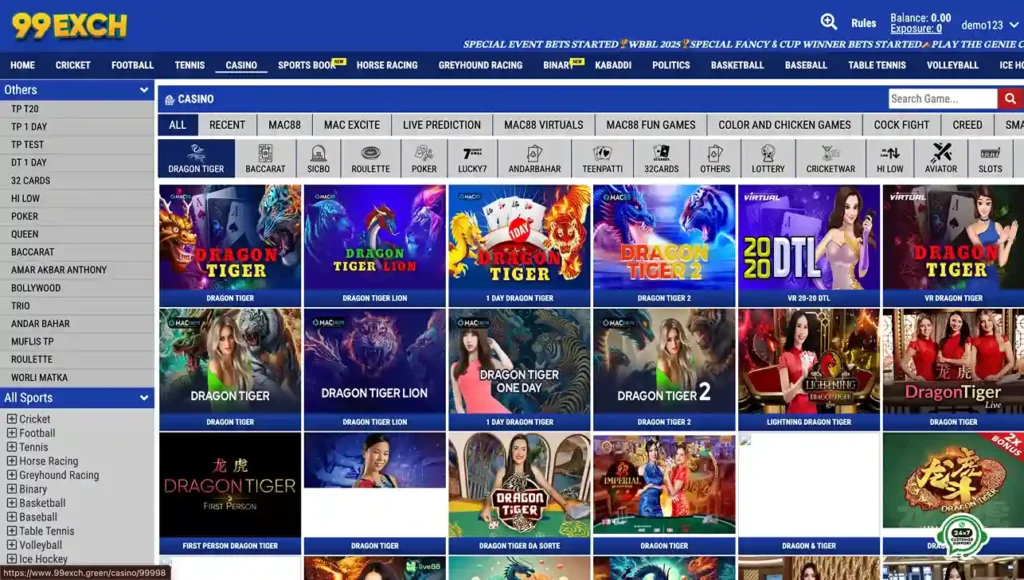This screenshot has width=1024, height=580.
Task: Open the demo123 account dropdown
Action: (x=988, y=25)
